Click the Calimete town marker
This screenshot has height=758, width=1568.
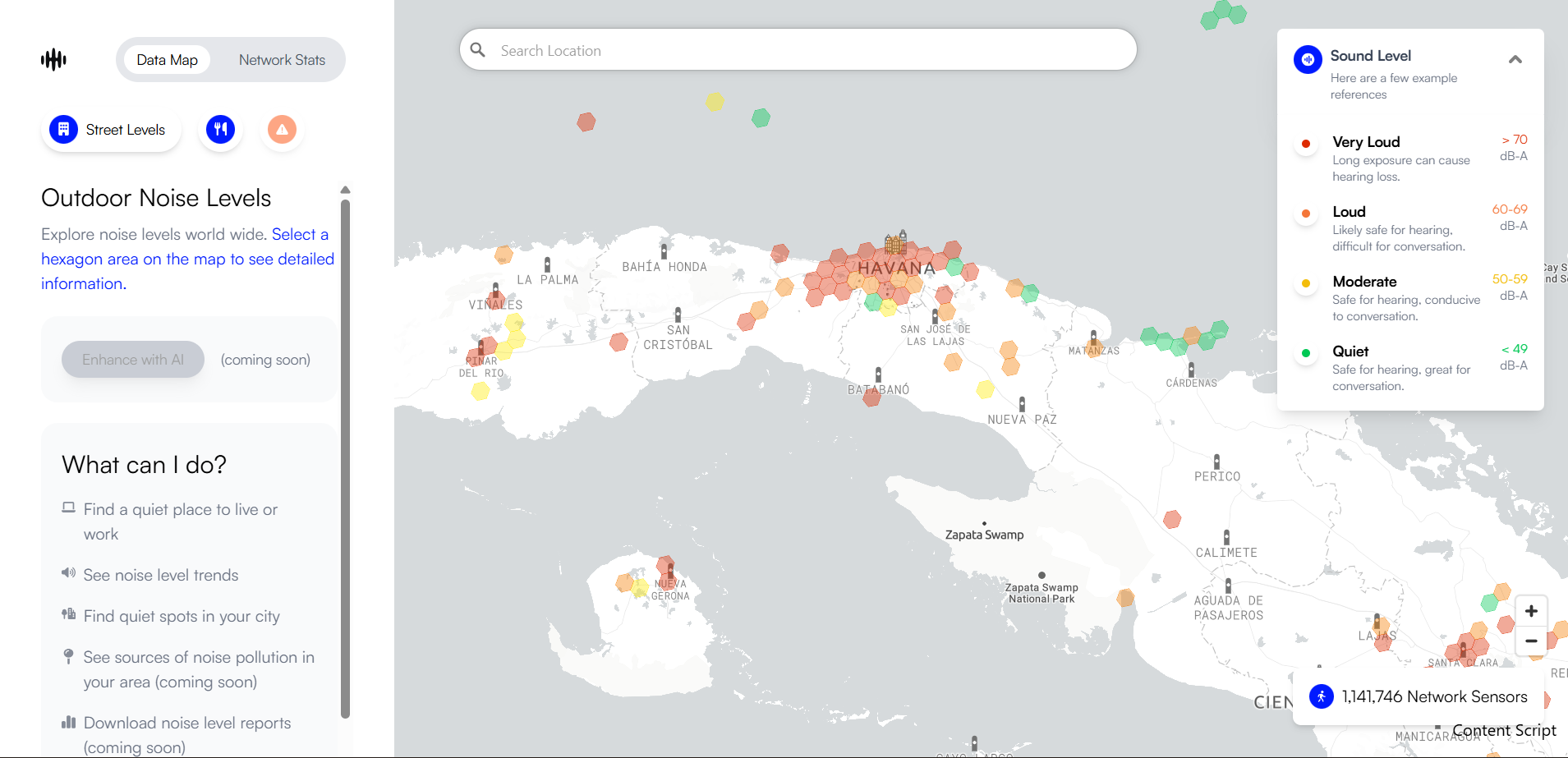point(1226,538)
